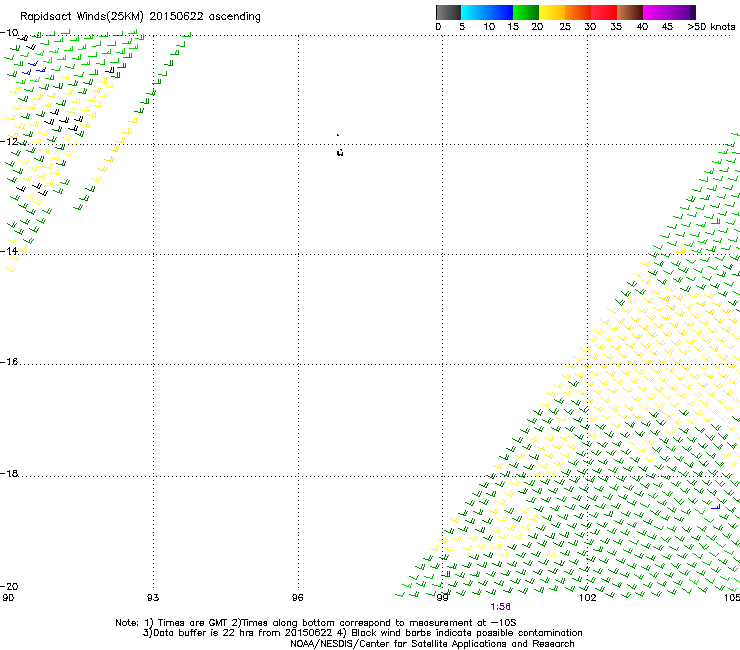The height and width of the screenshot is (650, 740).
Task: Click the 'Note: 1) Times are GMT' text line
Action: pyautogui.click(x=316, y=623)
